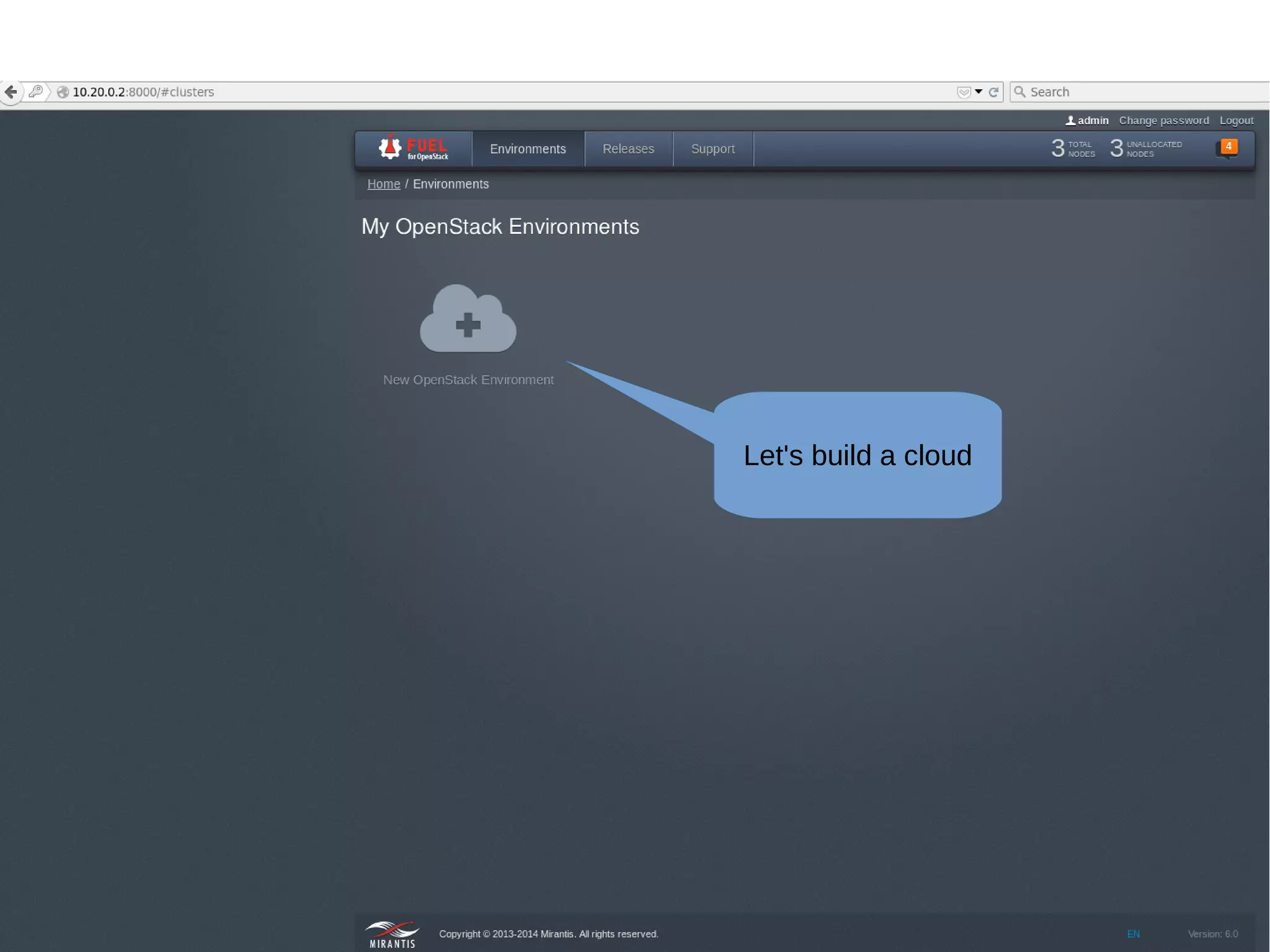The image size is (1270, 952).
Task: Open the orange notifications badge showing 4
Action: 1228,147
